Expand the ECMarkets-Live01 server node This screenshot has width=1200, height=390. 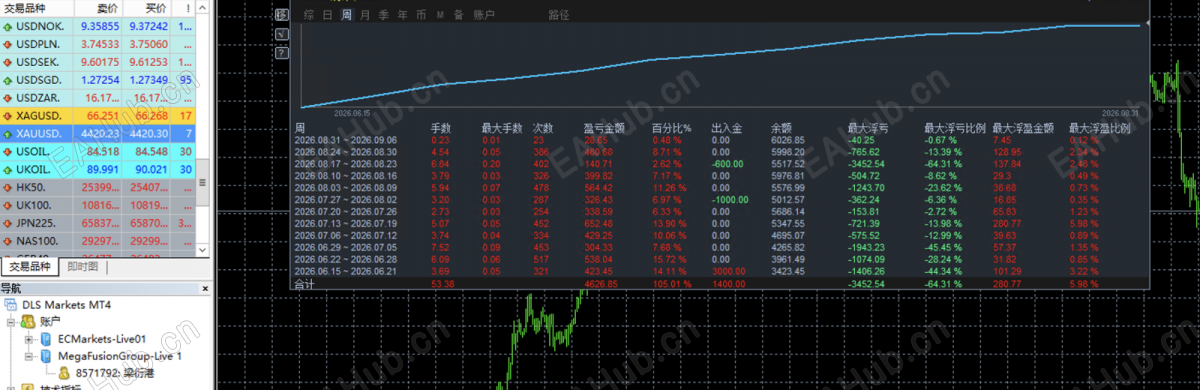[29, 339]
